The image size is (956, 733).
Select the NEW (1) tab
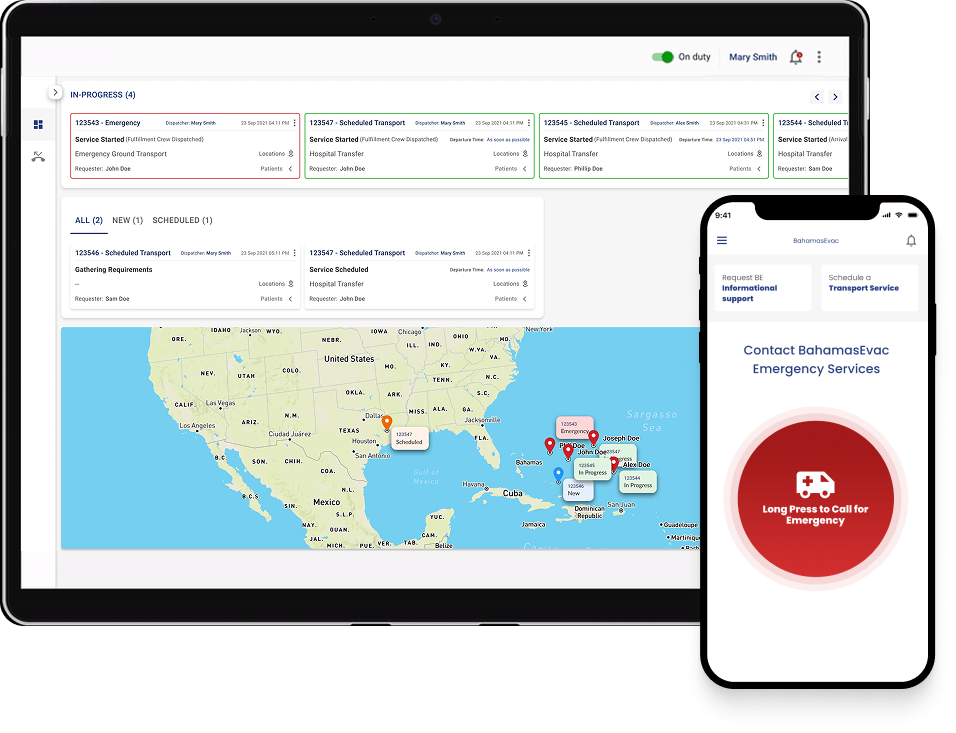pos(127,220)
